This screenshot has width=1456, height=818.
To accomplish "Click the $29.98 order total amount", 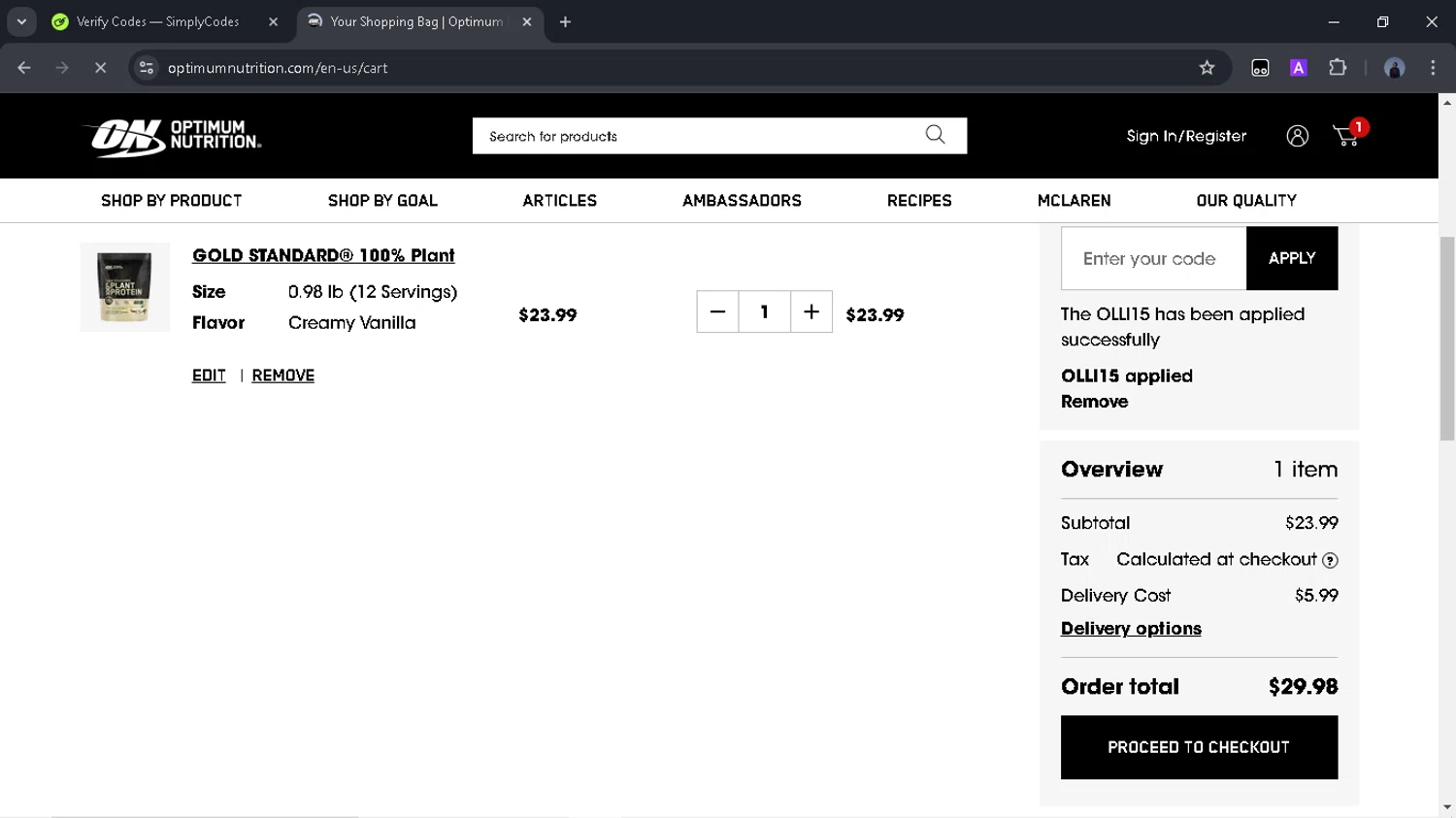I will pyautogui.click(x=1303, y=687).
